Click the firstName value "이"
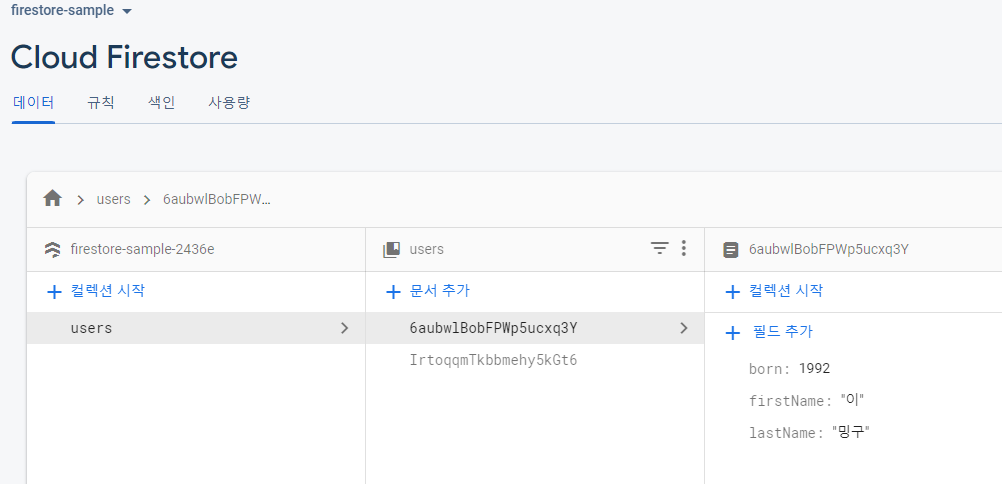The width and height of the screenshot is (1002, 484). 852,401
